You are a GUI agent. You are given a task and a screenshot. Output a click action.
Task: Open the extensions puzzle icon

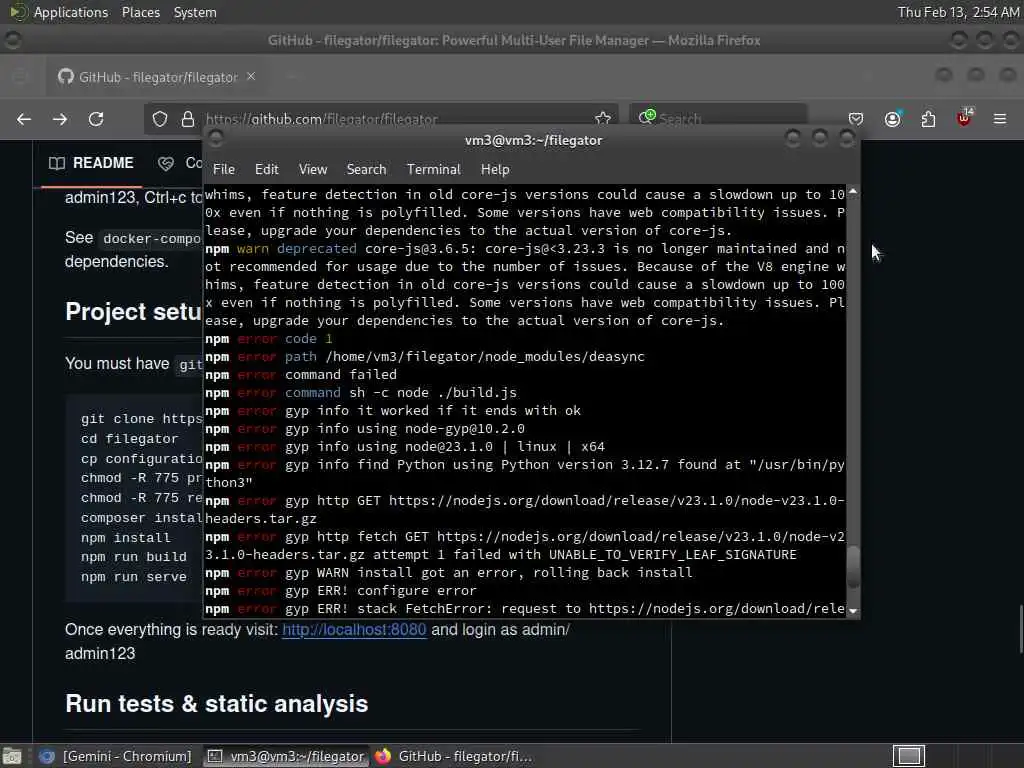pyautogui.click(x=928, y=120)
